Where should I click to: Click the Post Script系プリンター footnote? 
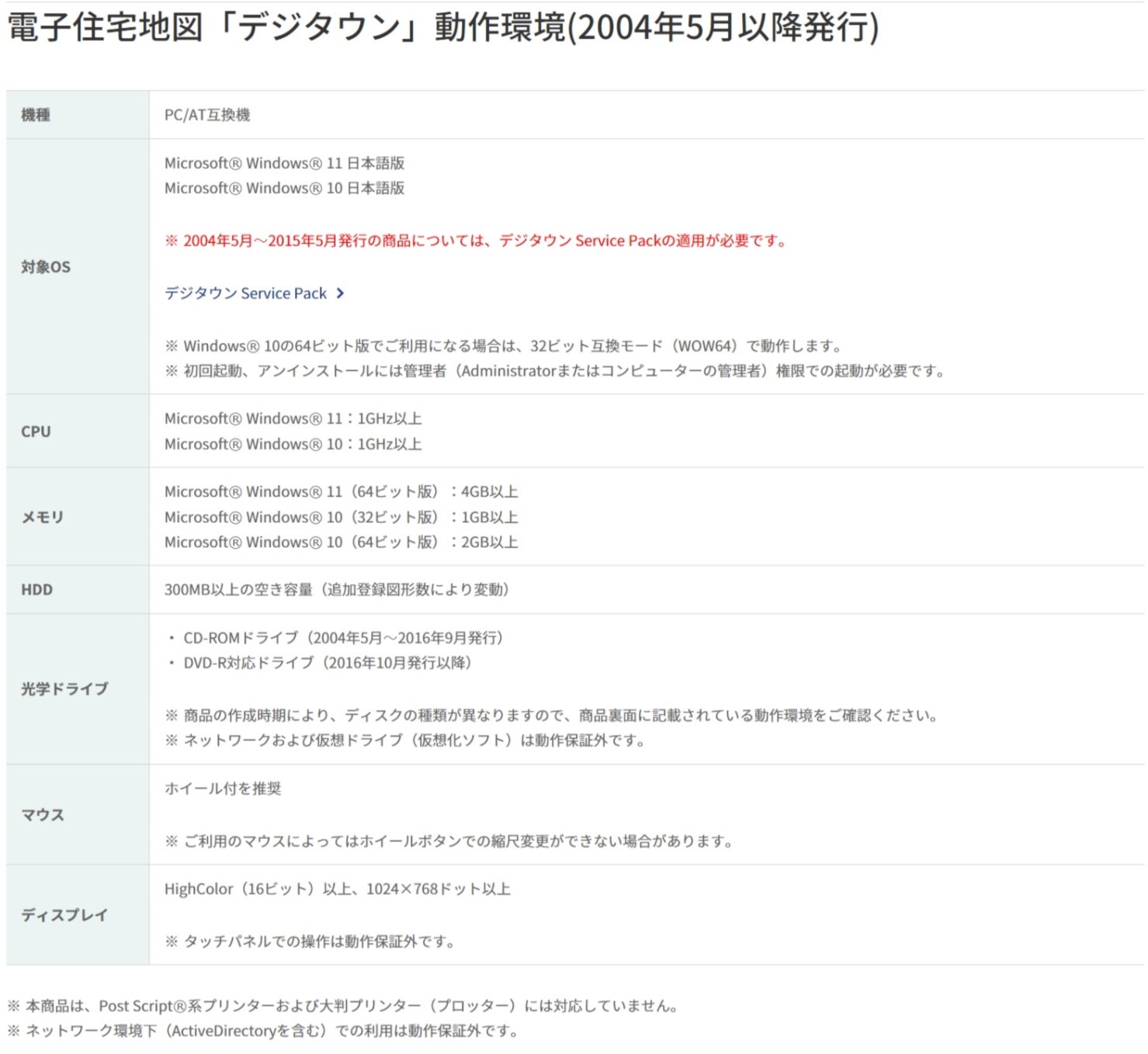343,1006
